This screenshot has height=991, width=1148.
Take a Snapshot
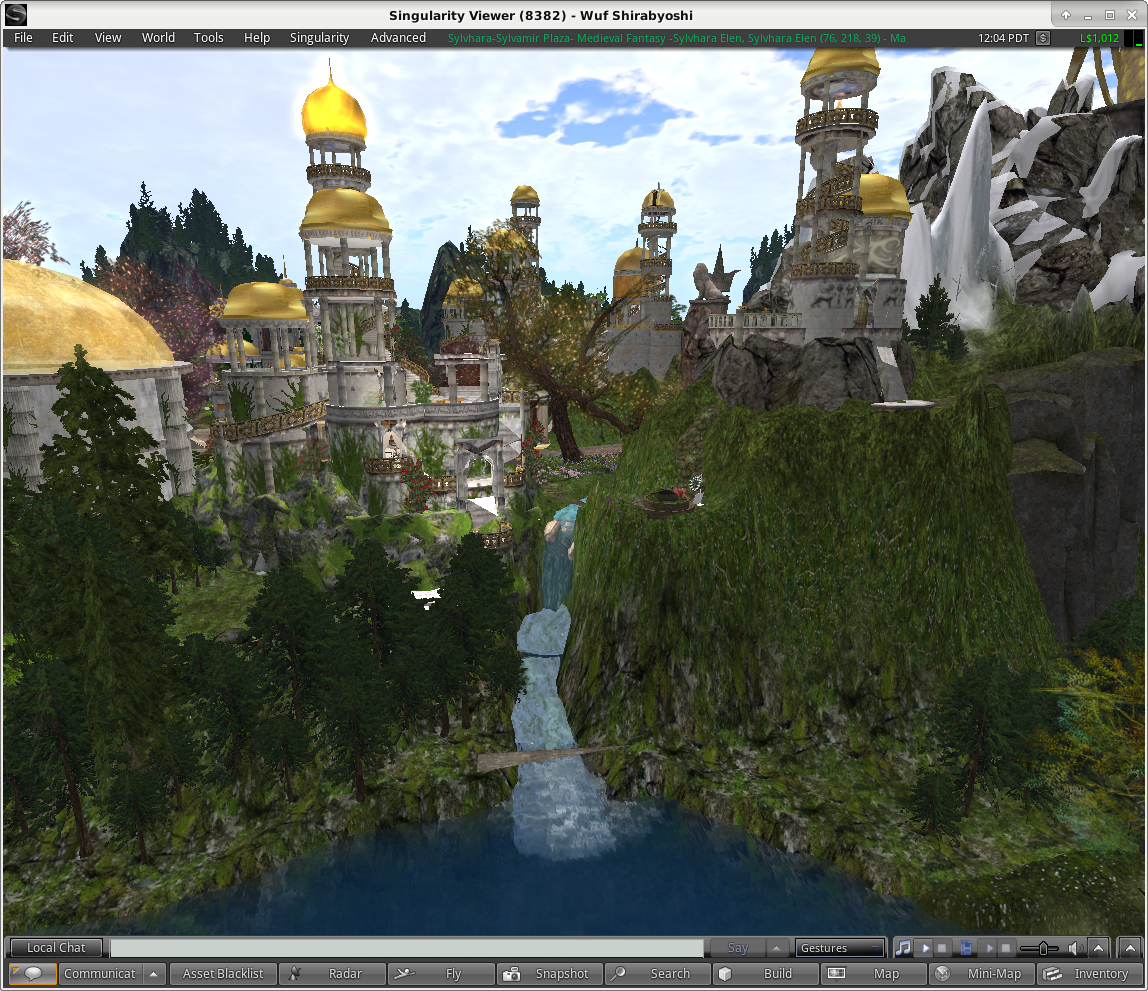[x=549, y=973]
